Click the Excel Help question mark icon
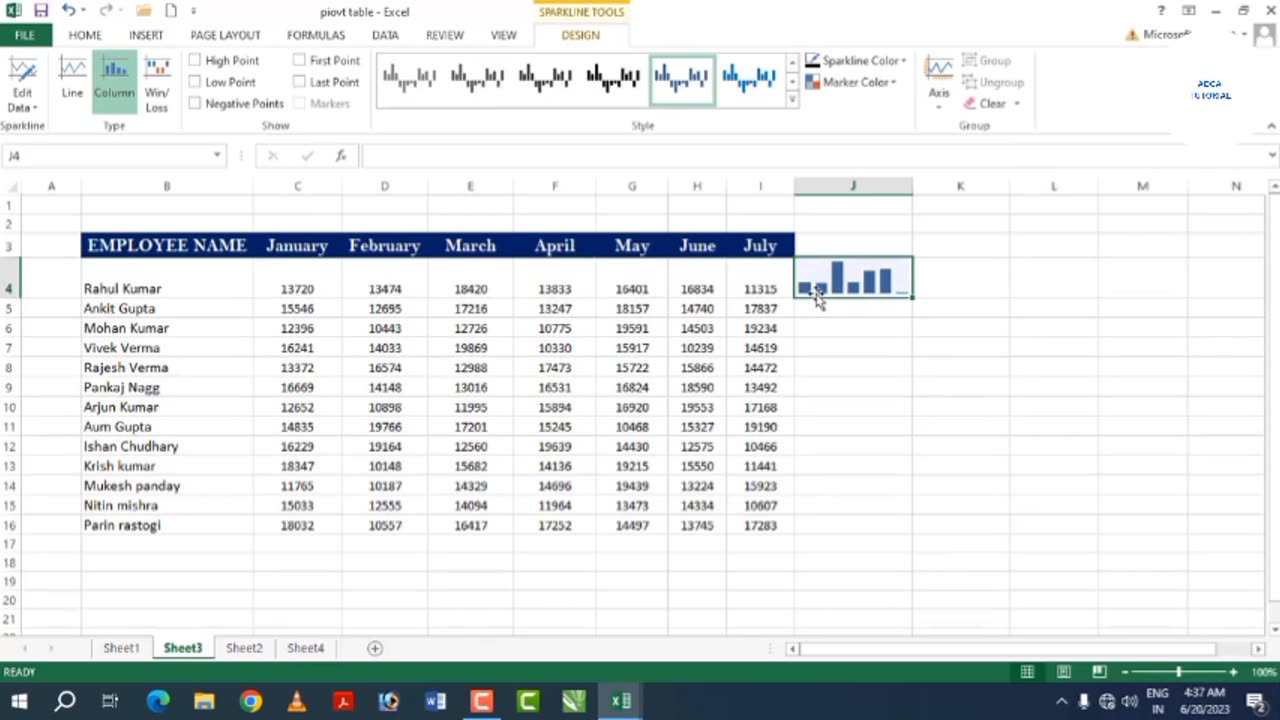 pos(1161,11)
